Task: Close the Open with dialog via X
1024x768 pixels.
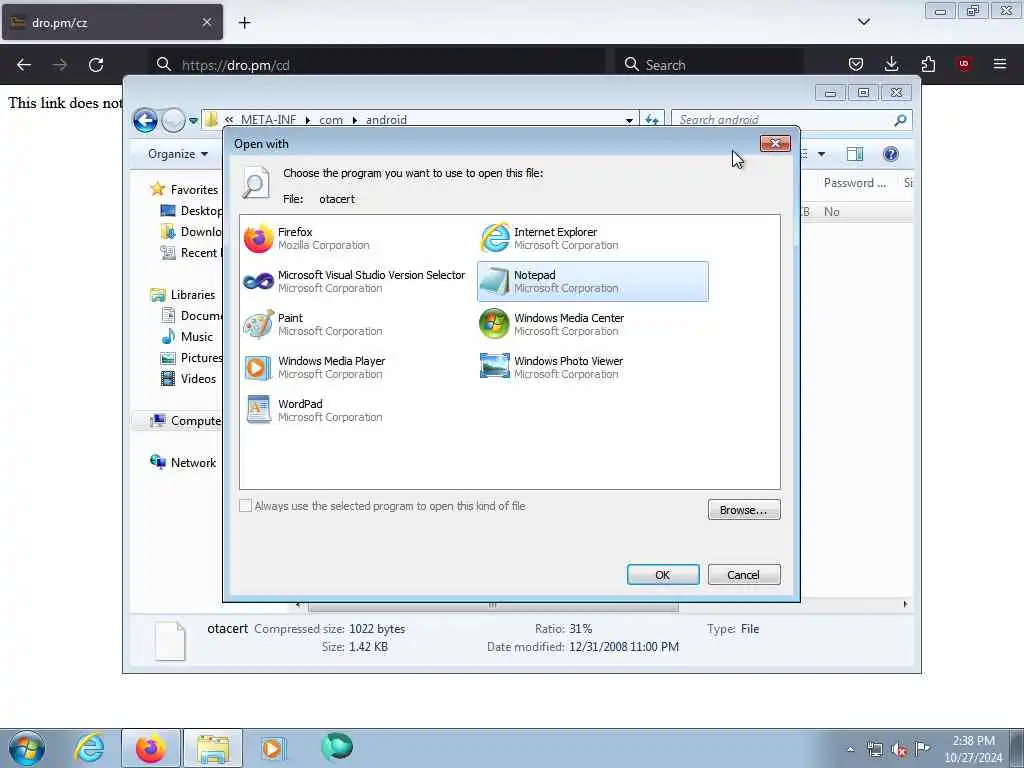Action: click(x=775, y=144)
